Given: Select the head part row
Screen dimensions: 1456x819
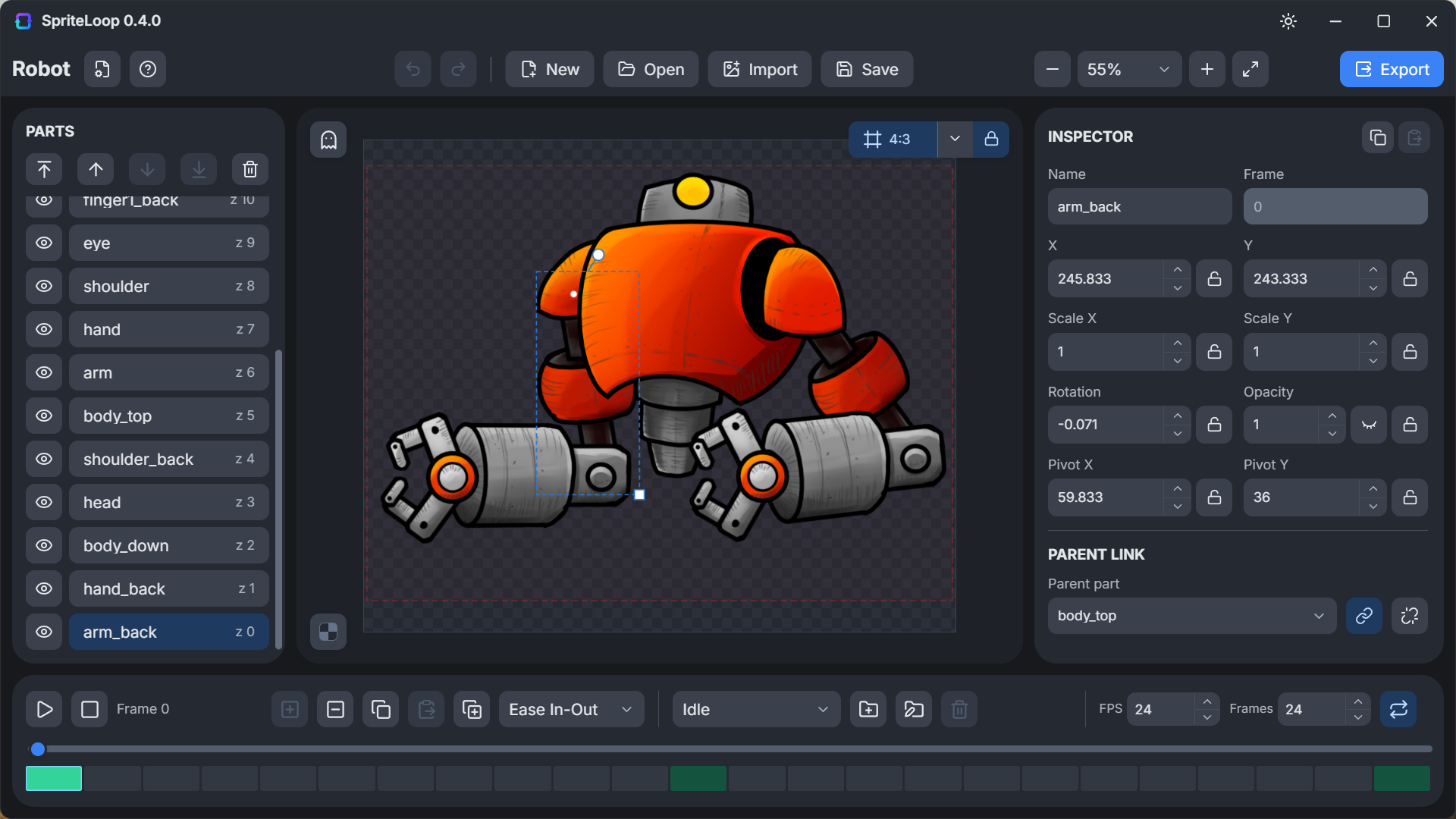Looking at the screenshot, I should tap(169, 502).
